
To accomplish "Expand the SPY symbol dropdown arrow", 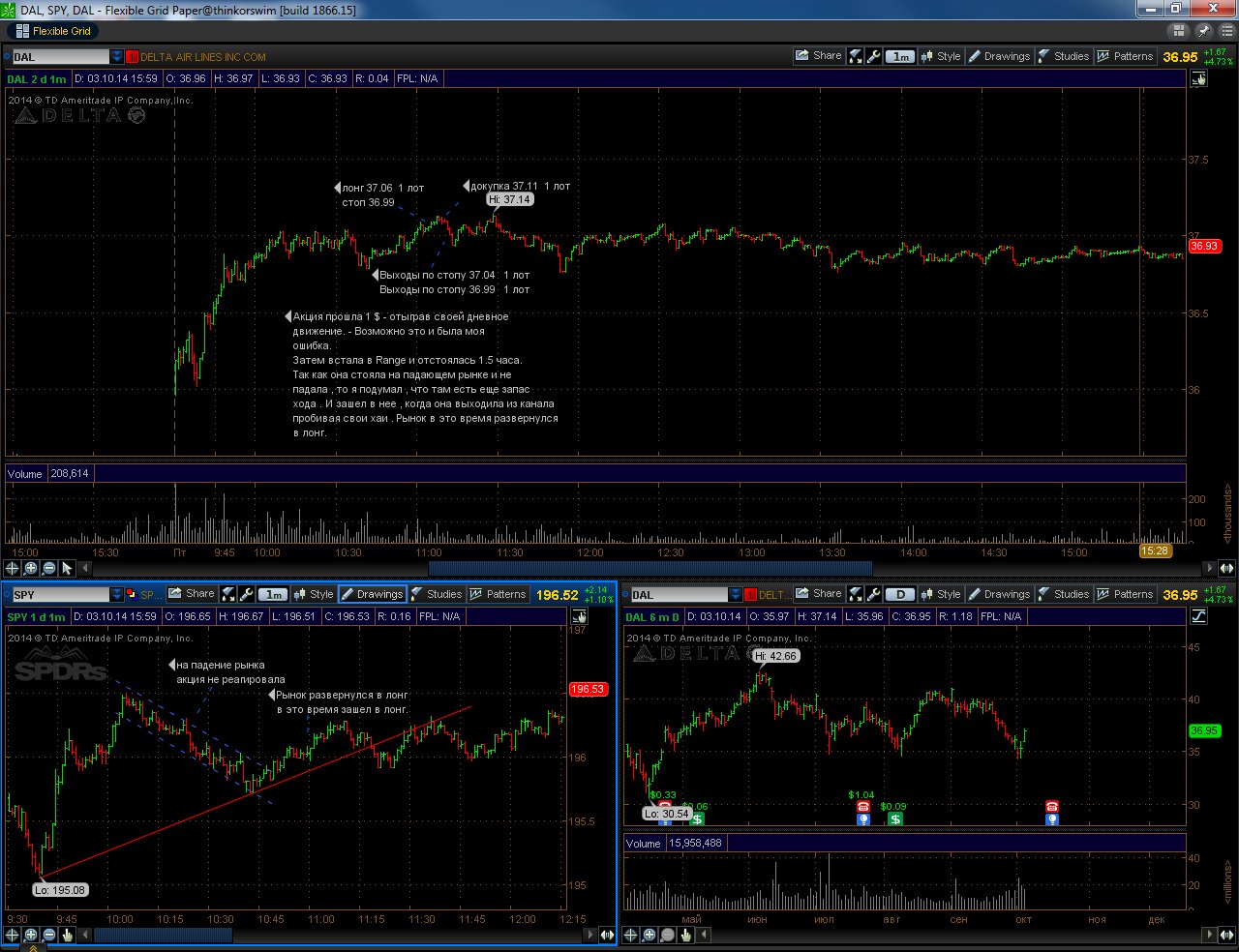I will pyautogui.click(x=117, y=595).
